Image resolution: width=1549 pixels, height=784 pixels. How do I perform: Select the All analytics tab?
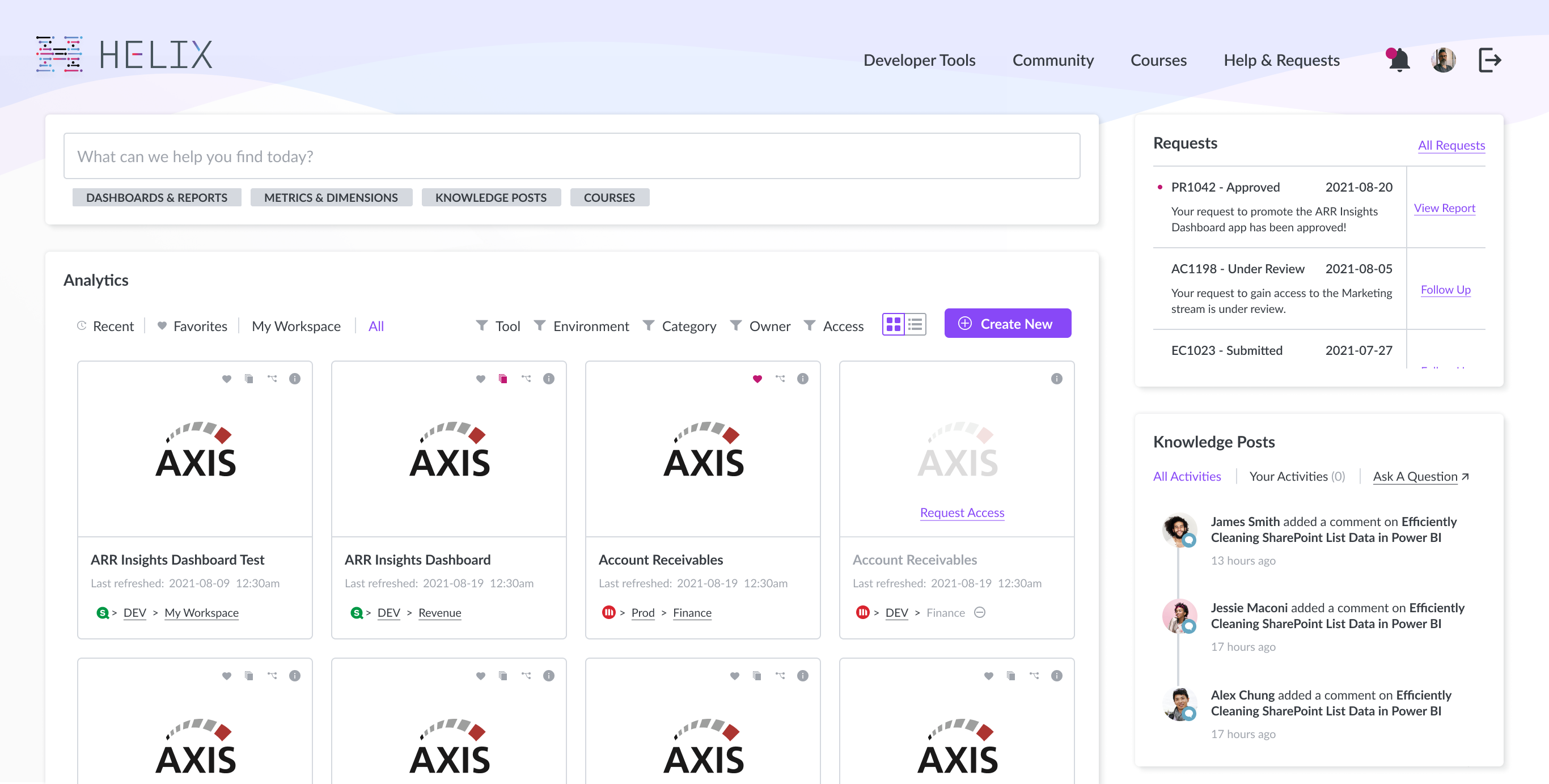pyautogui.click(x=376, y=326)
